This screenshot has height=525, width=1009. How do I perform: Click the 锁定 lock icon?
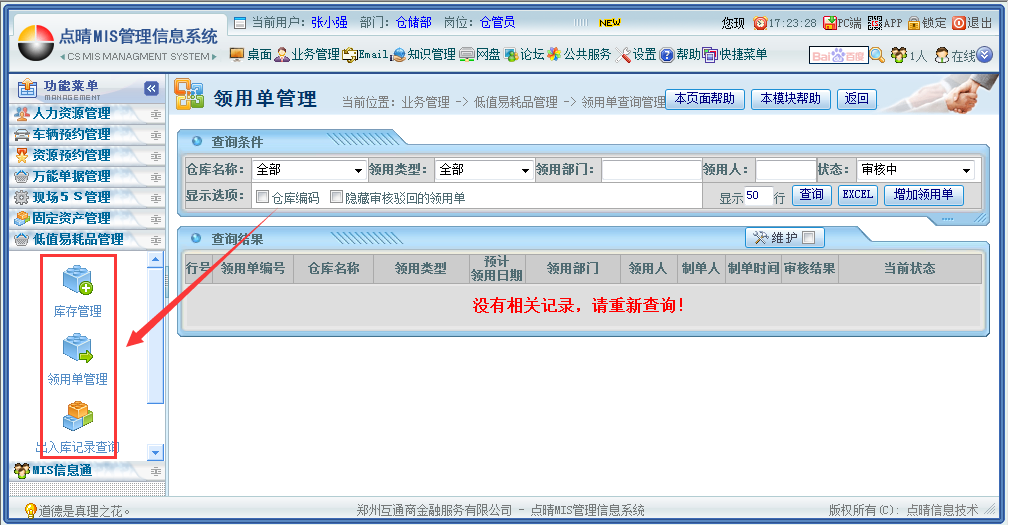913,23
